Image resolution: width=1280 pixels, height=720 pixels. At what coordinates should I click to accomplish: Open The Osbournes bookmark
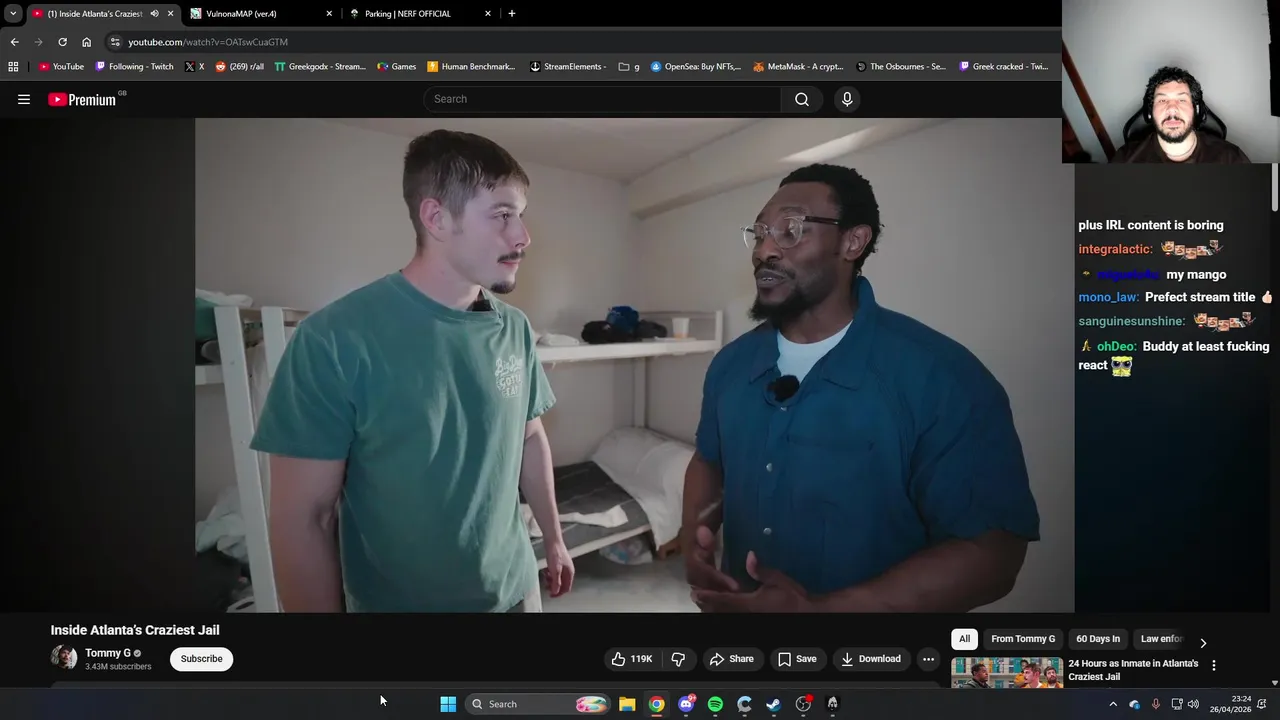(900, 67)
